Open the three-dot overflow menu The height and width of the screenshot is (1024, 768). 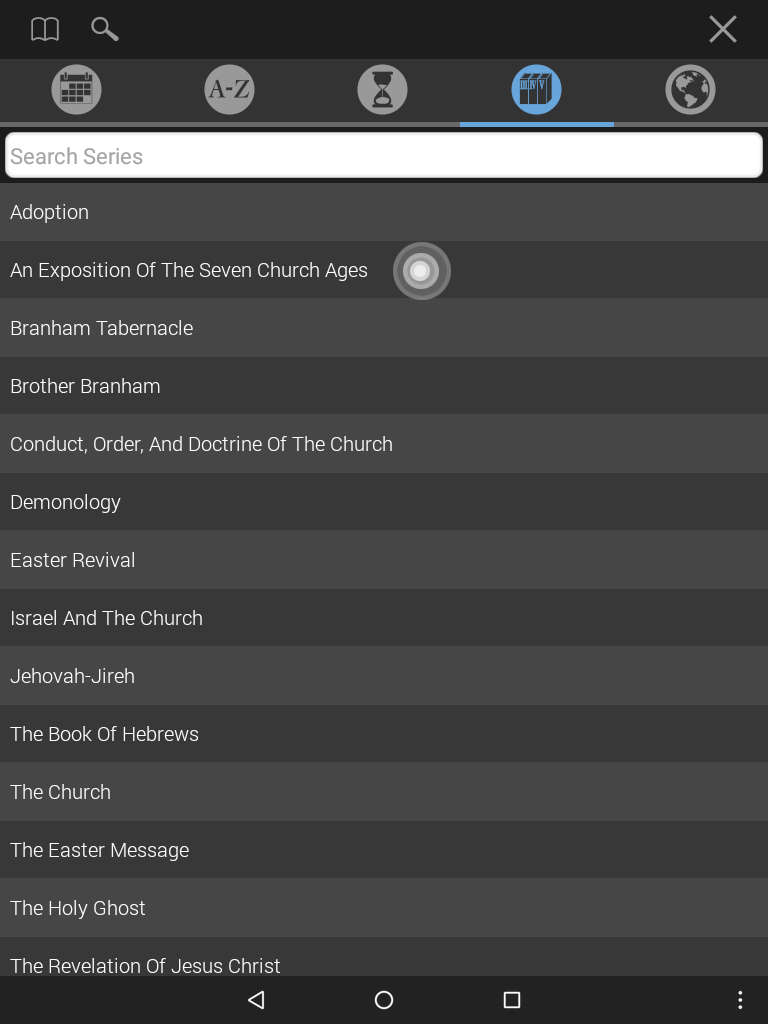tap(740, 1000)
